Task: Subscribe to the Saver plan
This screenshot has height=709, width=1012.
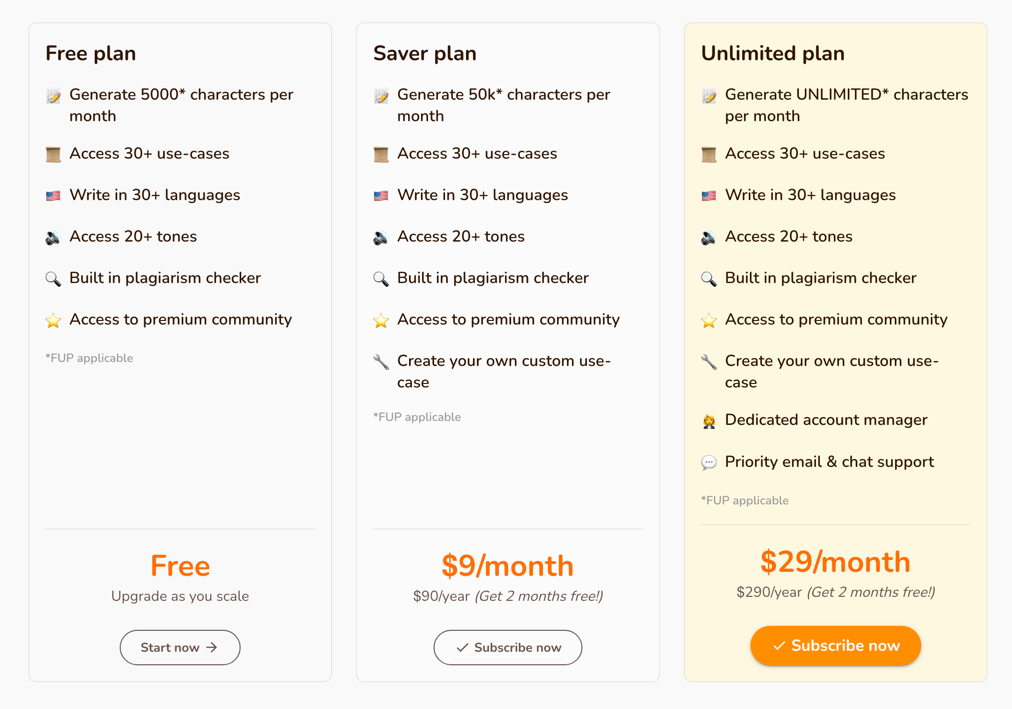Action: pos(508,647)
